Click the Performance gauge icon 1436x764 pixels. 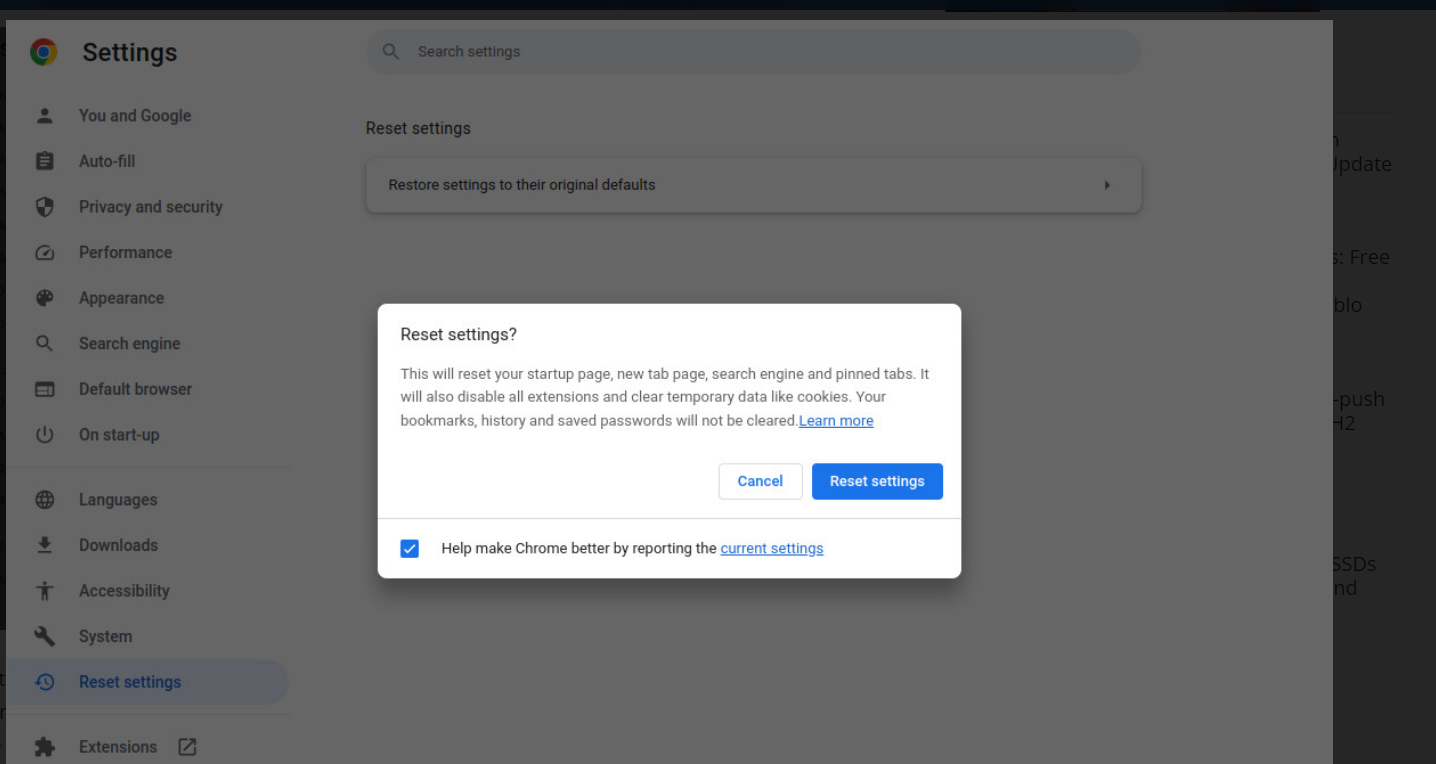tap(44, 253)
